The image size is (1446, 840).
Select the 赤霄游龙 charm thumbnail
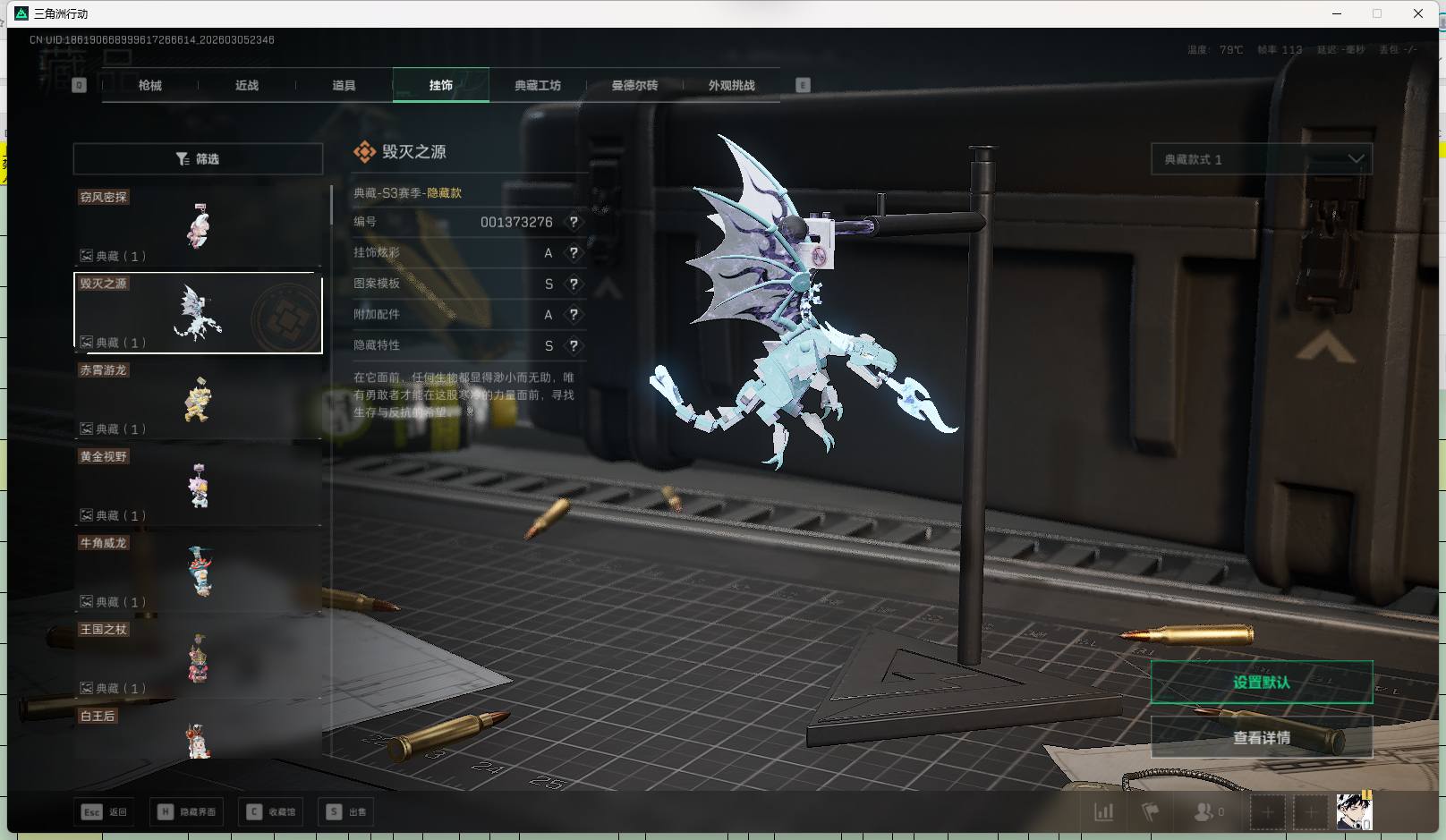(198, 399)
